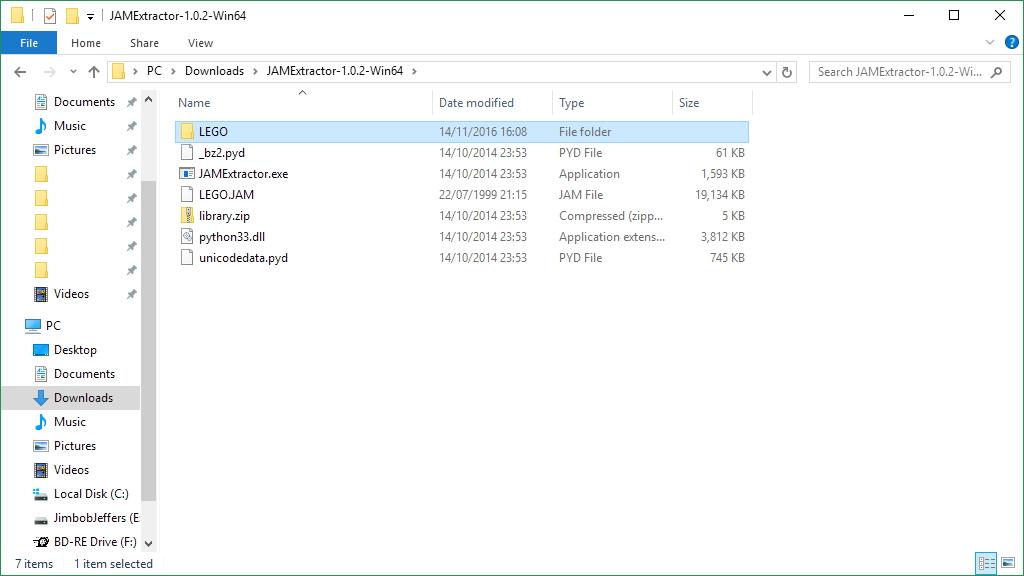The width and height of the screenshot is (1024, 576).
Task: Click JAMExtractor-1.0.2-Win64 breadcrumb
Action: tap(334, 71)
